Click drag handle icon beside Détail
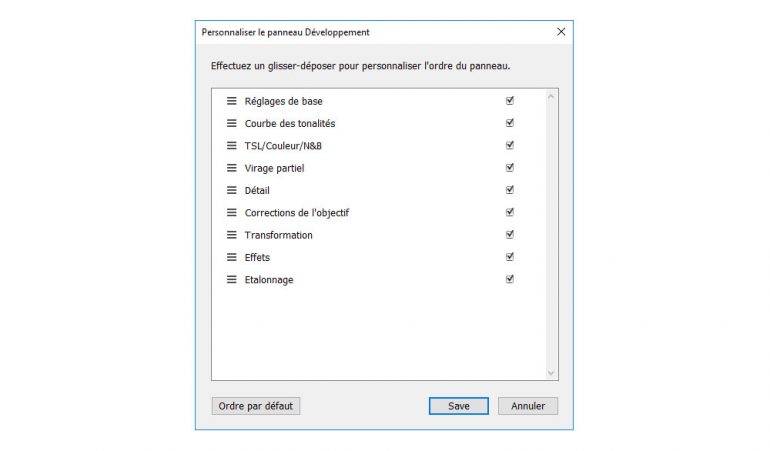Image resolution: width=770 pixels, height=451 pixels. click(231, 190)
